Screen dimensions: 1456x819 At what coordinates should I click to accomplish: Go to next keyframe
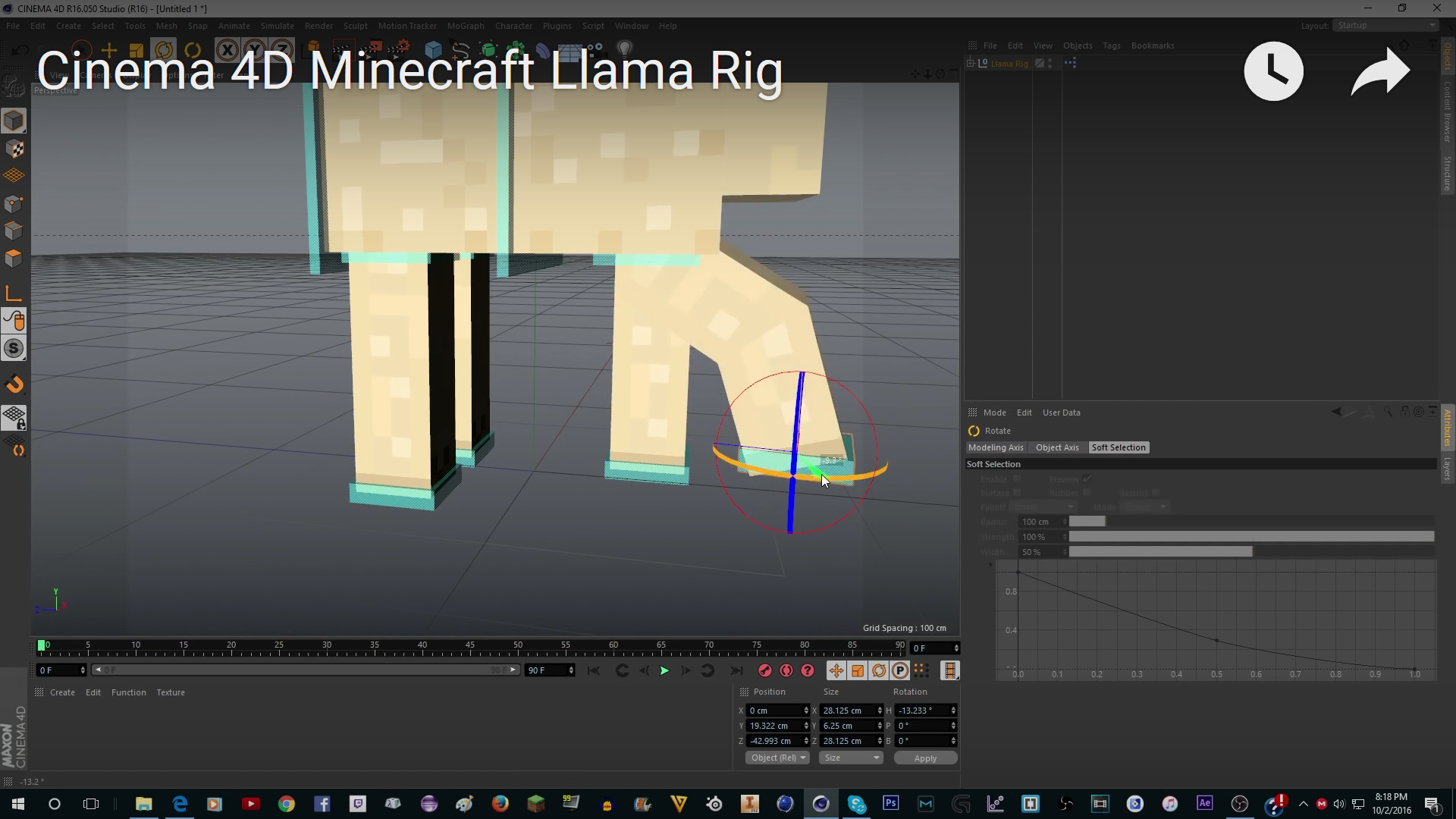[708, 670]
